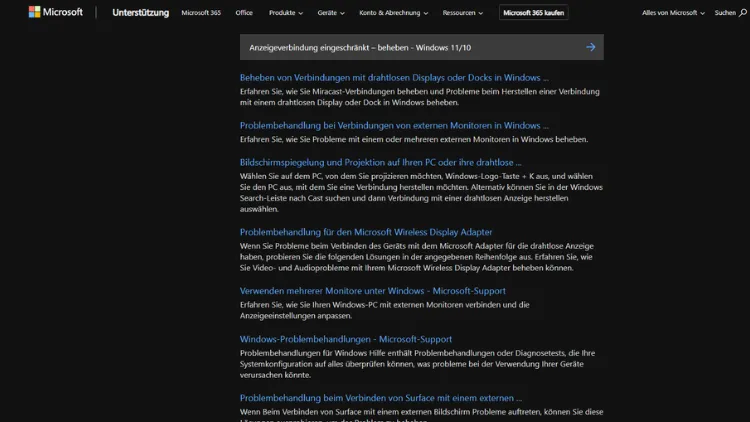Image resolution: width=750 pixels, height=422 pixels.
Task: Expand Alles von Microsoft dropdown
Action: (673, 13)
